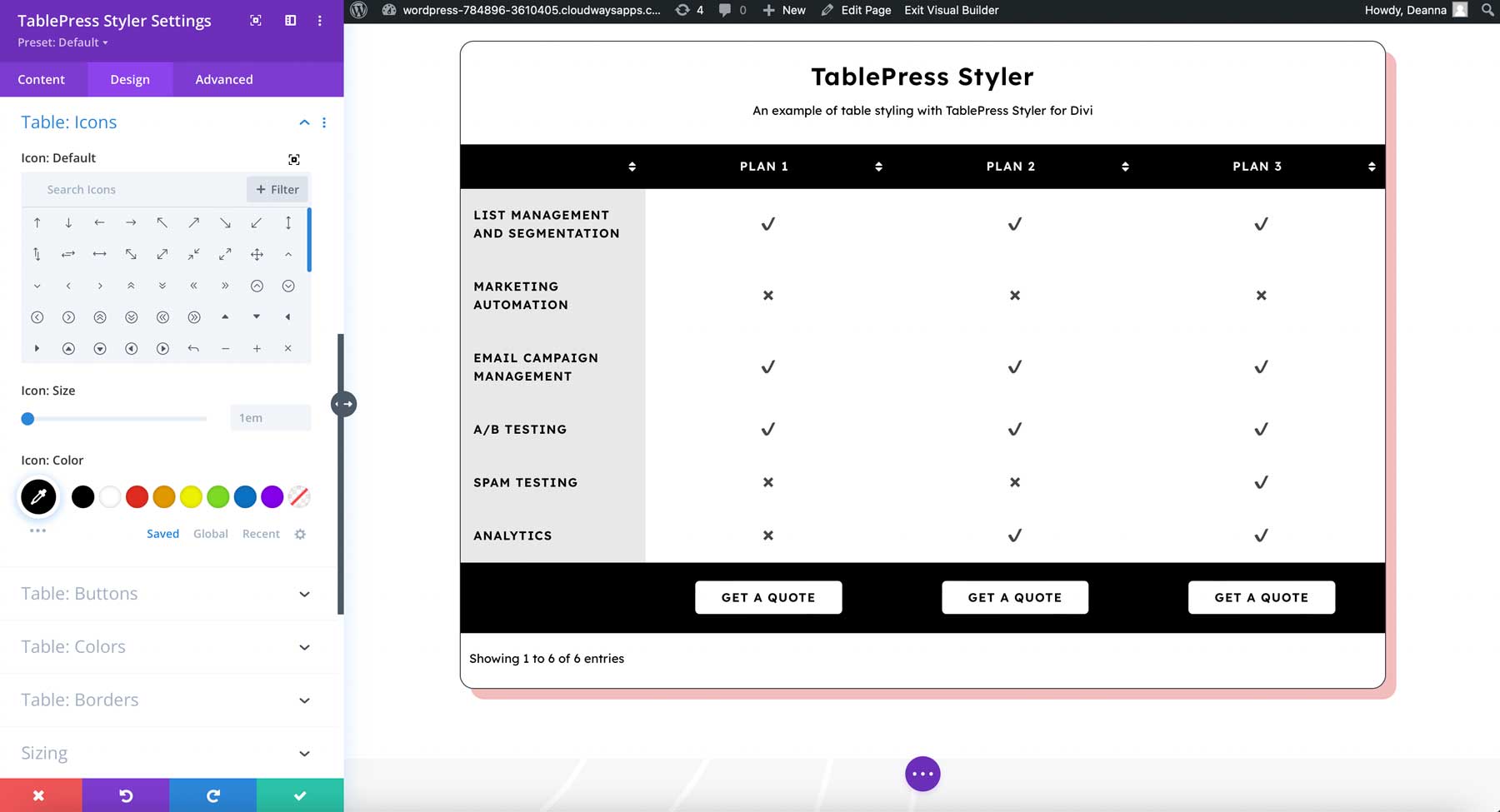Open the Preset: Default dropdown
The image size is (1500, 812).
62,42
